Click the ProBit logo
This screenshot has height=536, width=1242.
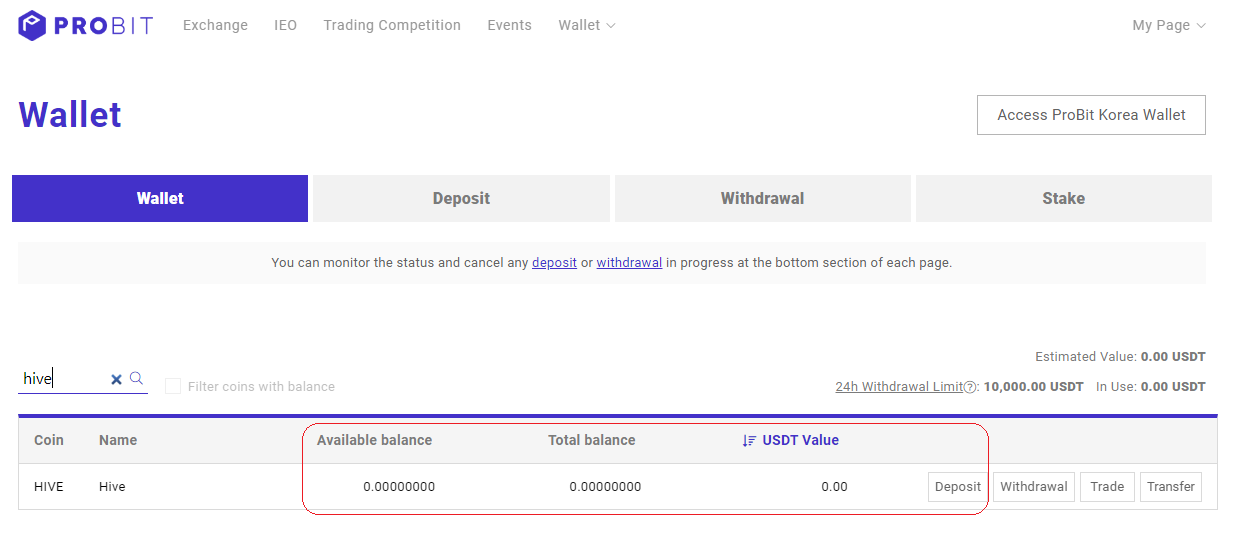click(x=86, y=25)
